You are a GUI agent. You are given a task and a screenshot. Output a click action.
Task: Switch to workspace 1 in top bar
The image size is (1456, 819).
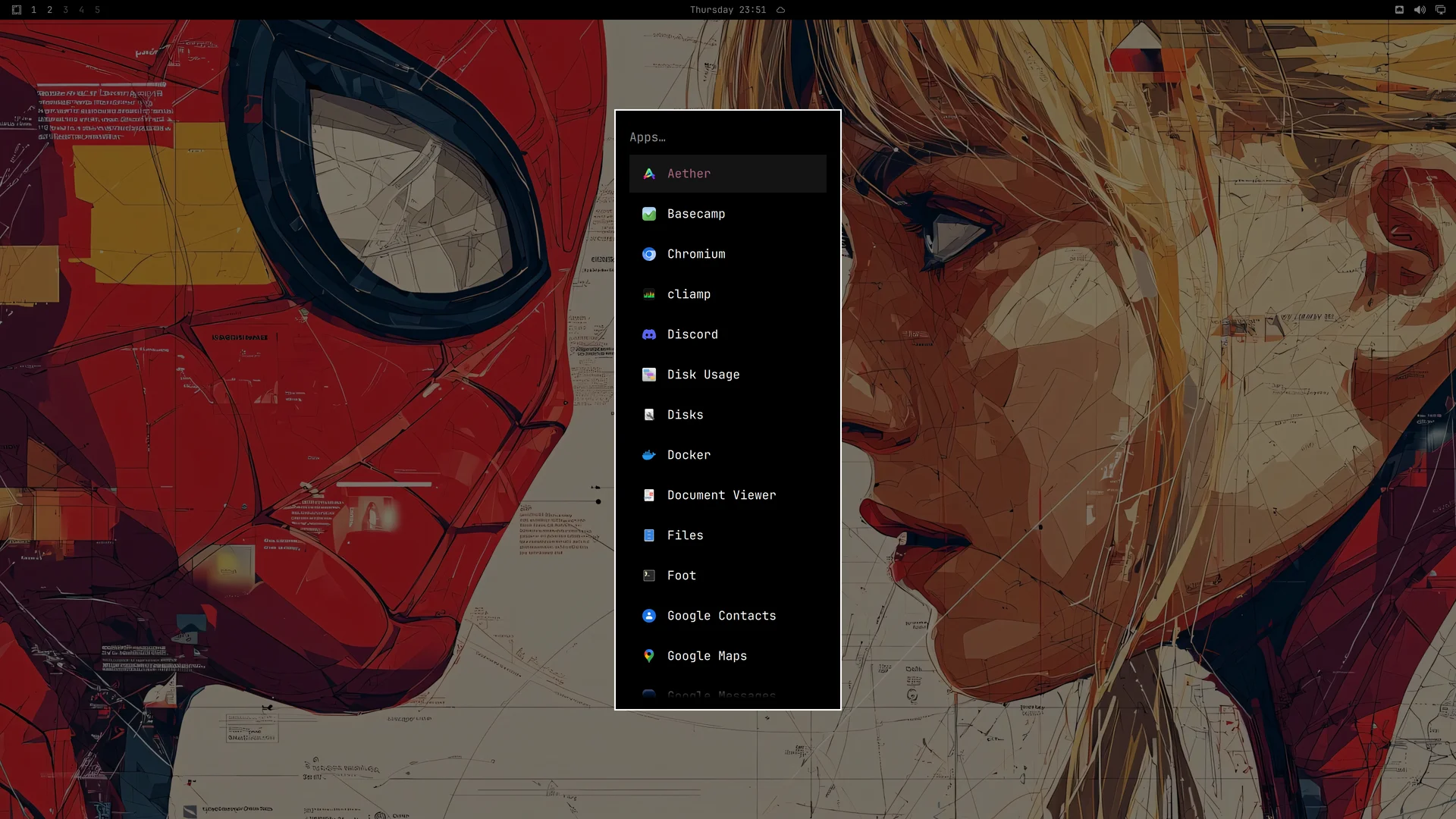pos(33,10)
